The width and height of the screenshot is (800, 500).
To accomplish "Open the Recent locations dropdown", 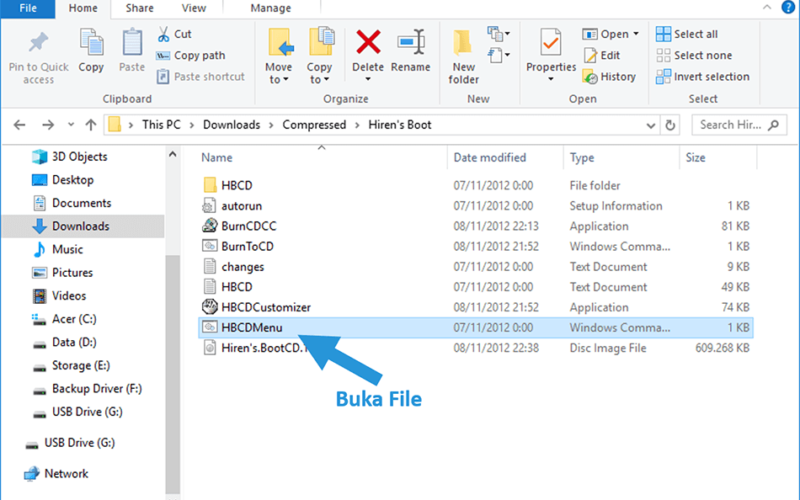I will (x=71, y=125).
